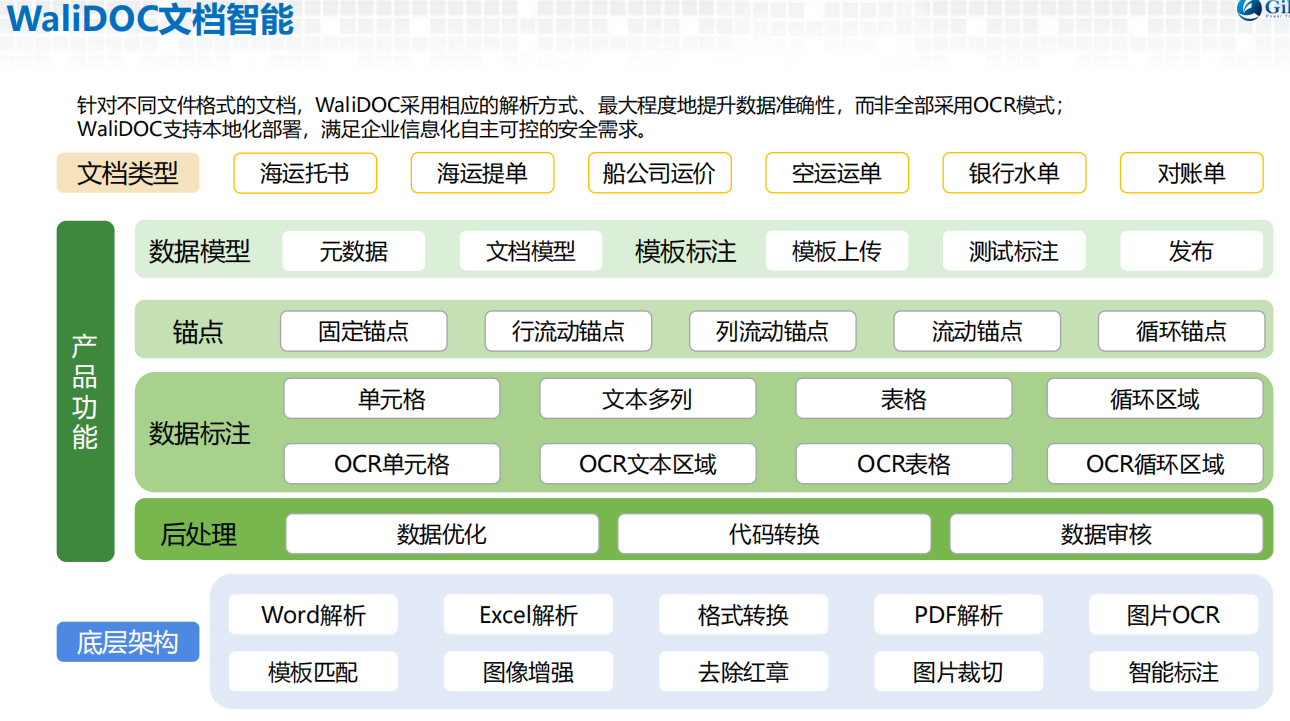
Task: Click the Excel解析 box
Action: click(528, 614)
